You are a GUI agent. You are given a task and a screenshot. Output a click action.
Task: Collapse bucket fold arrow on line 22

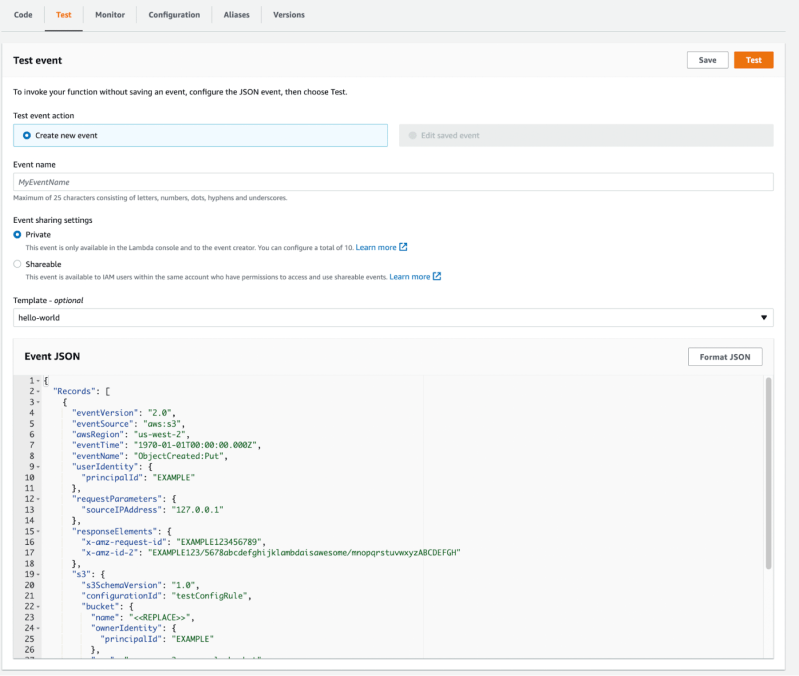tap(38, 607)
